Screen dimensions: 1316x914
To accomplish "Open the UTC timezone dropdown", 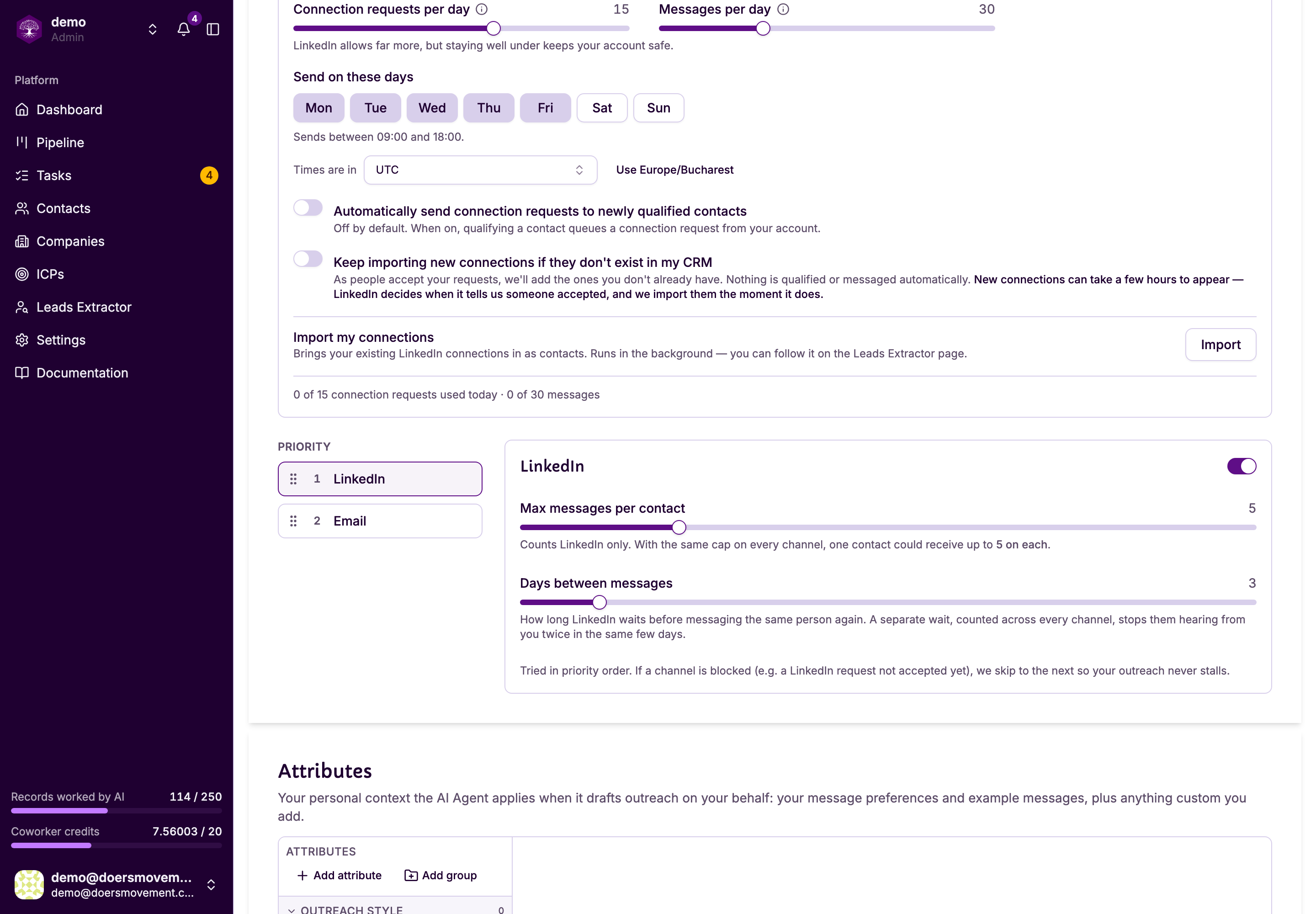I will pyautogui.click(x=480, y=170).
